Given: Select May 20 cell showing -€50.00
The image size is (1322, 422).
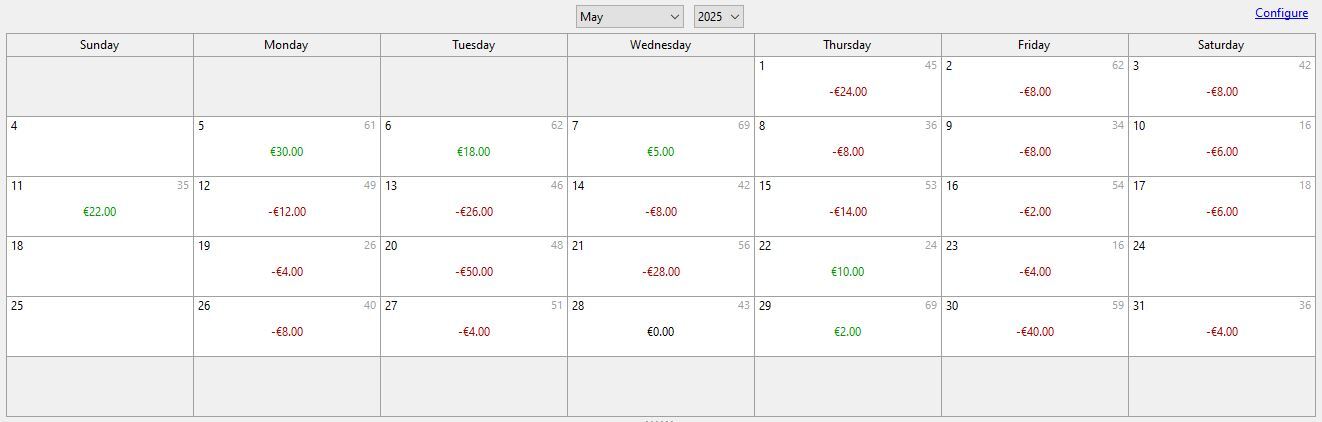Looking at the screenshot, I should [x=474, y=266].
